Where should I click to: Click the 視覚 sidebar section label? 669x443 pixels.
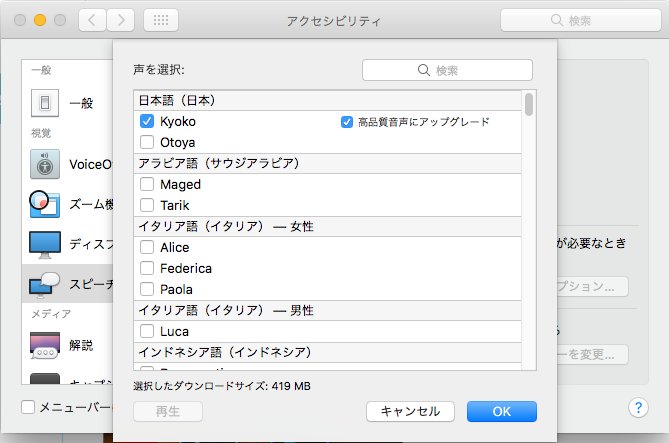point(41,134)
